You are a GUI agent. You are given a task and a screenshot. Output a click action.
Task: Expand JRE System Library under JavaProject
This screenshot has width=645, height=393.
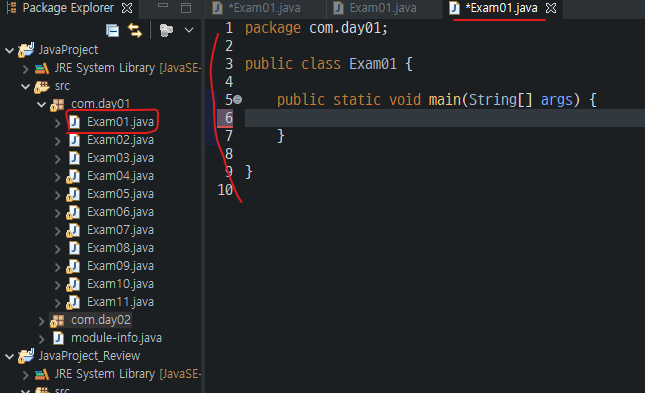(26, 69)
